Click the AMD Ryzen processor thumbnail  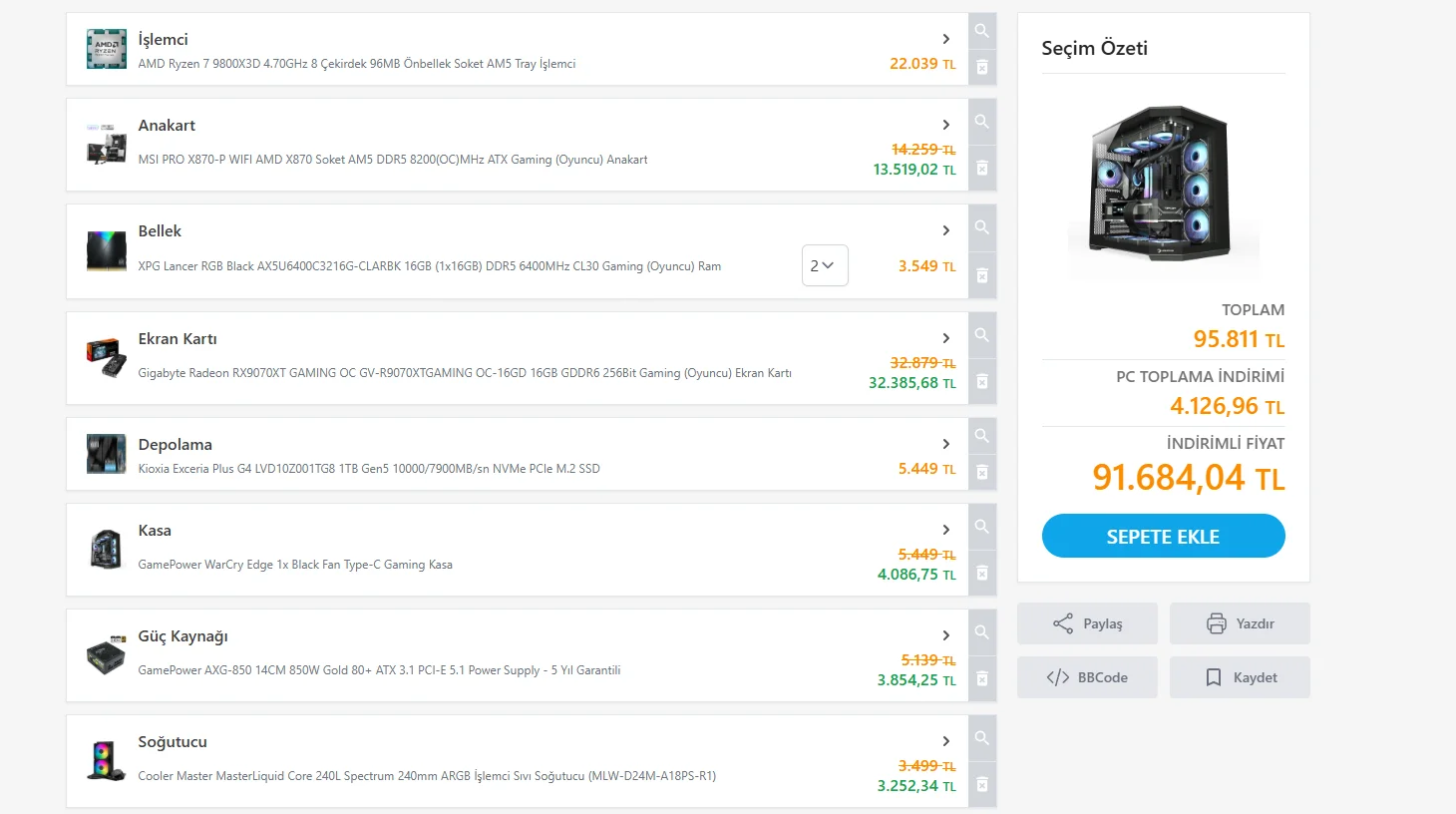point(107,49)
